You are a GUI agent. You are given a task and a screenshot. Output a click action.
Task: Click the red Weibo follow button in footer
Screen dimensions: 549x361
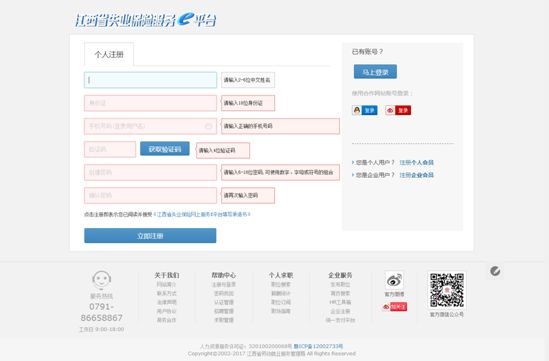tap(395, 307)
